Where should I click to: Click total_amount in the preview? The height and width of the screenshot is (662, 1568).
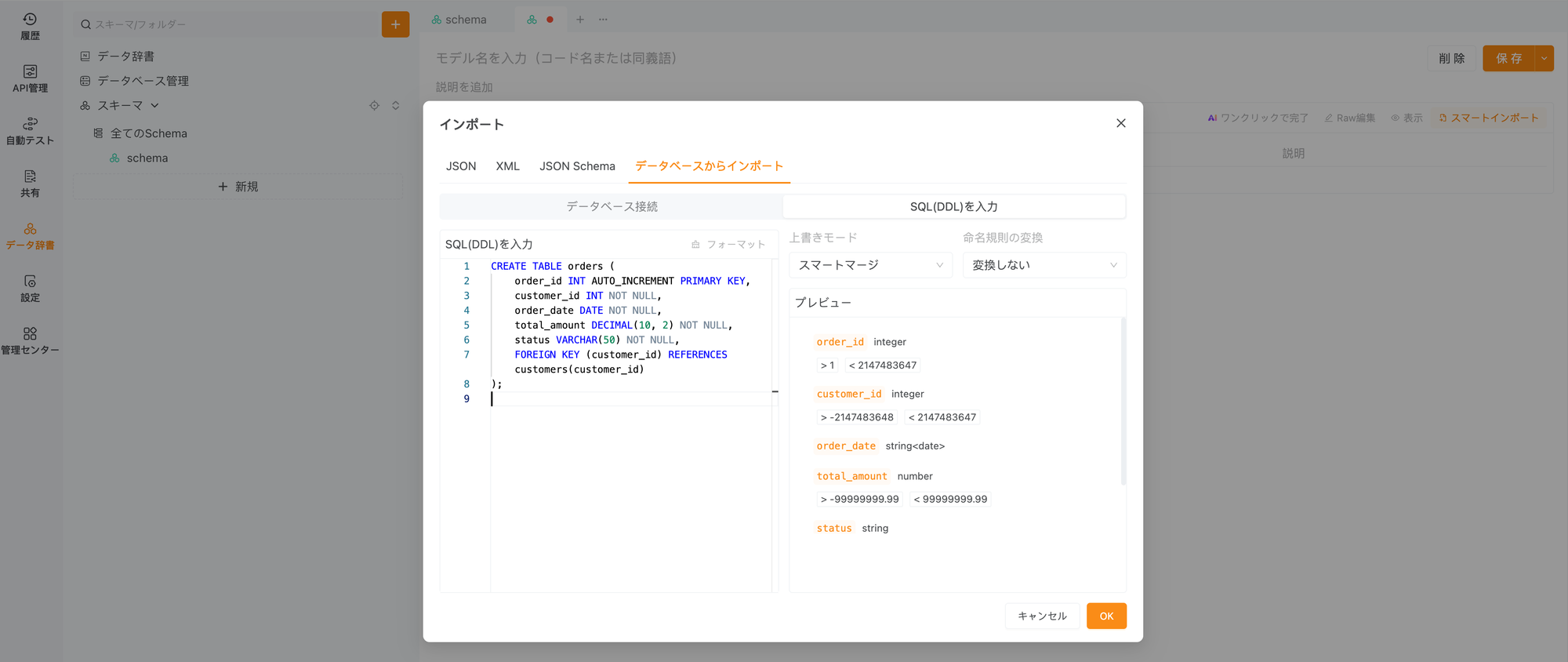click(851, 476)
